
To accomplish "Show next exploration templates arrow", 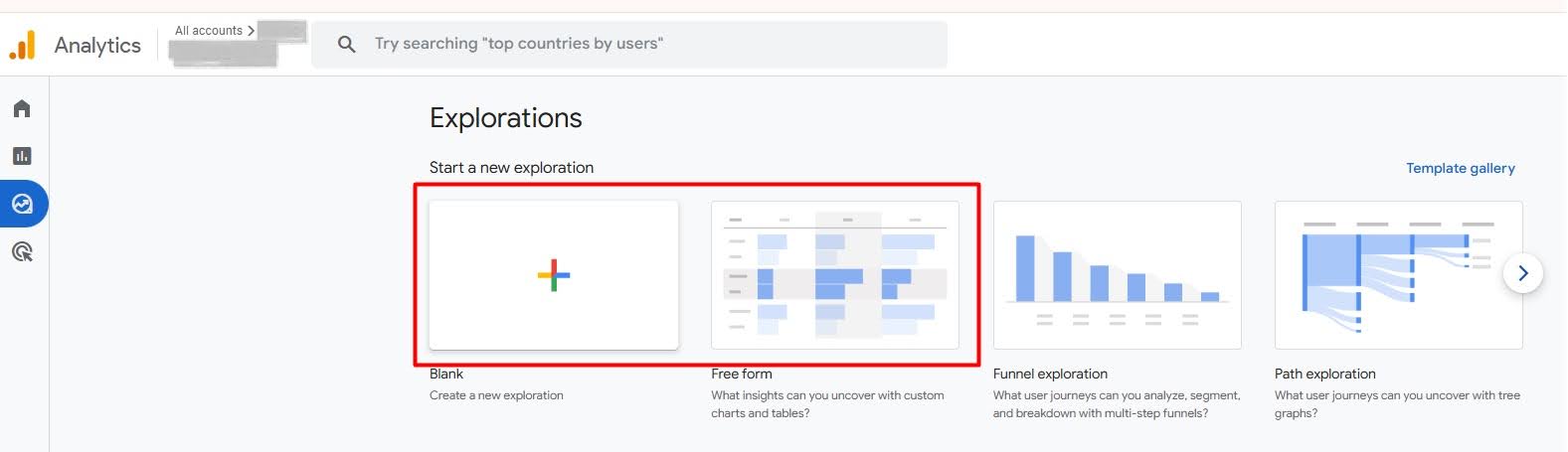I will pos(1522,273).
